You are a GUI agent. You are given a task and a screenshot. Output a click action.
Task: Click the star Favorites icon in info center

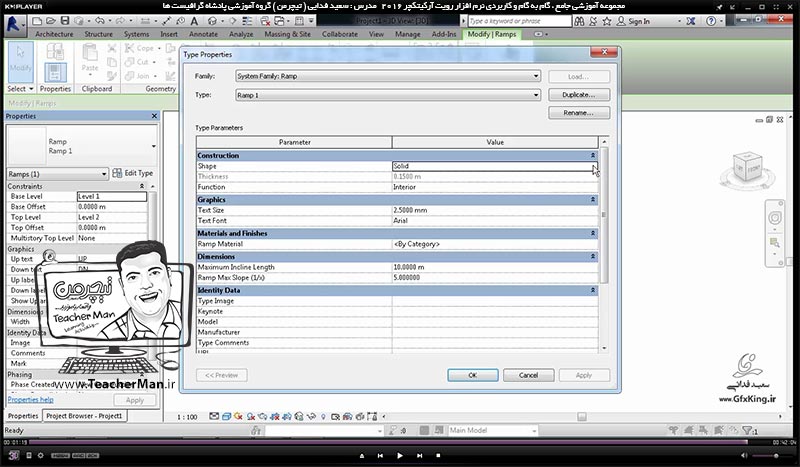pos(607,21)
